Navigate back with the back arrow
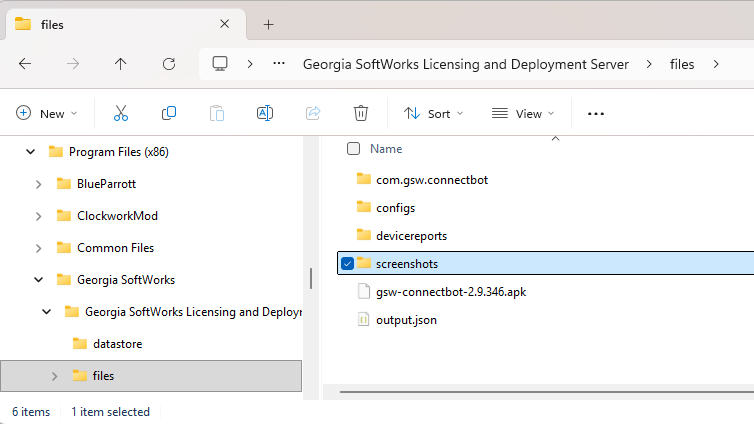Screen dimensions: 754x424 [25, 64]
